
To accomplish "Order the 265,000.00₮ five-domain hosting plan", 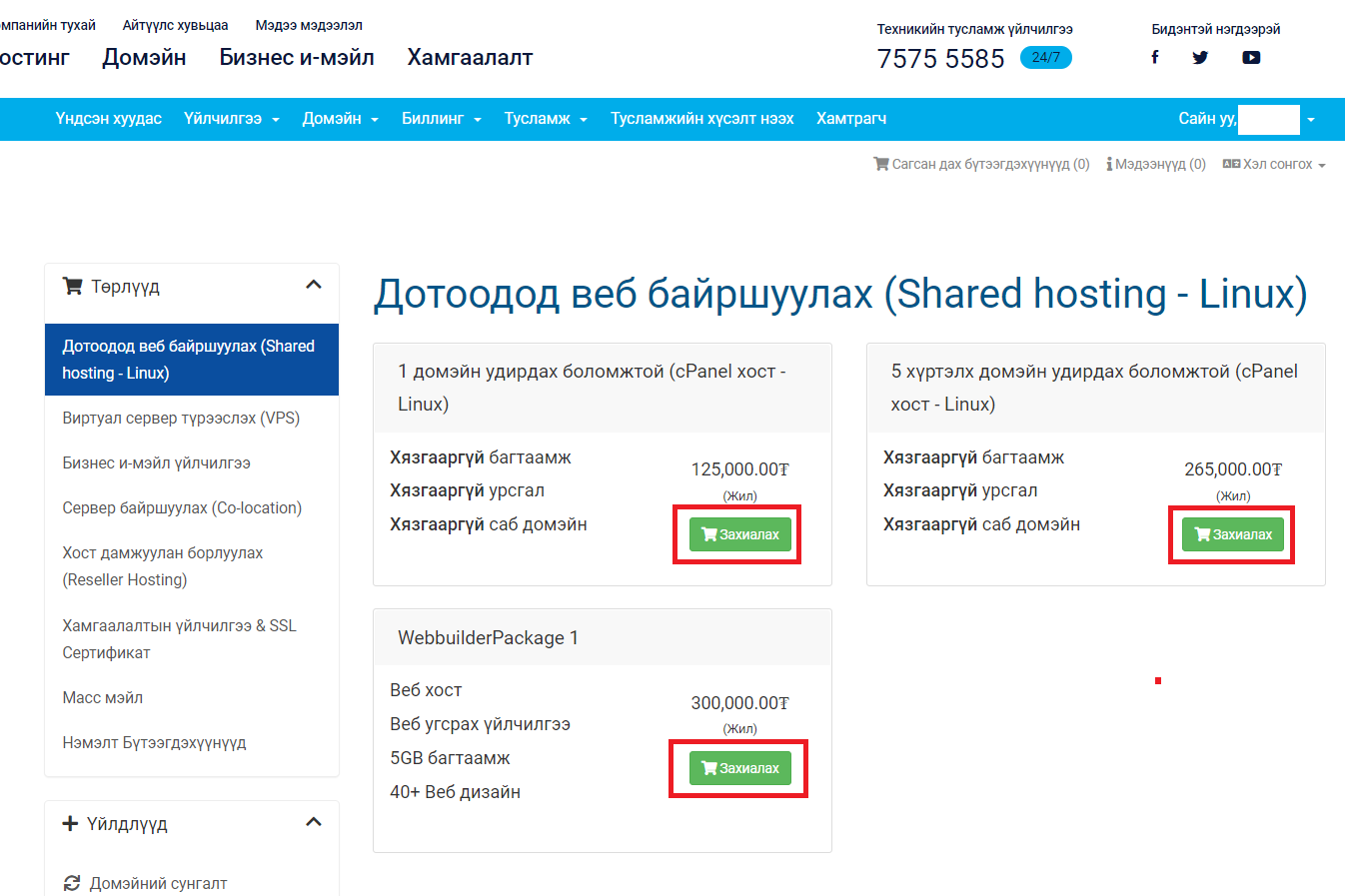I will (1233, 534).
